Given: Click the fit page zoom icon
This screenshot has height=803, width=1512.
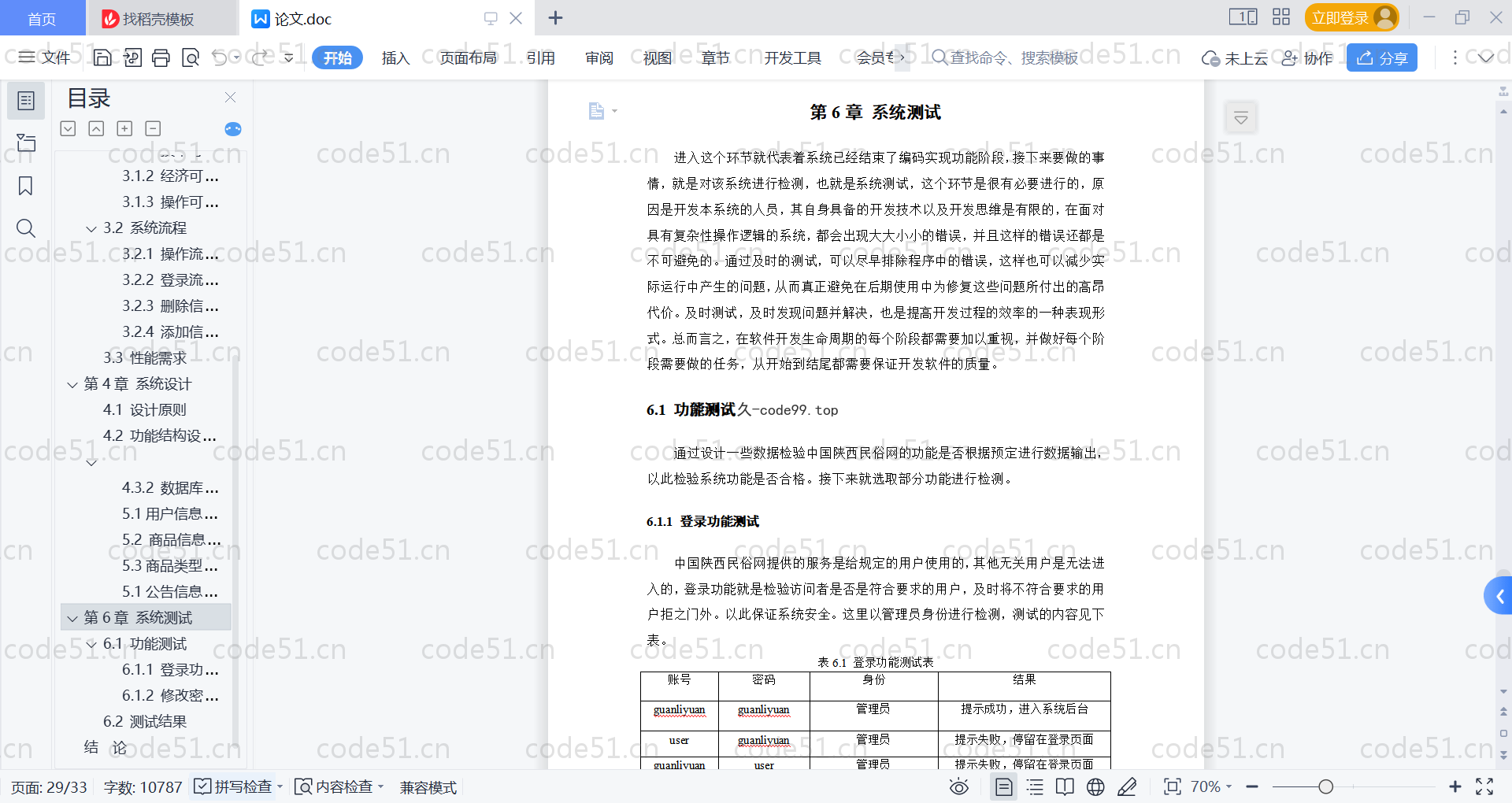Looking at the screenshot, I should [1173, 786].
